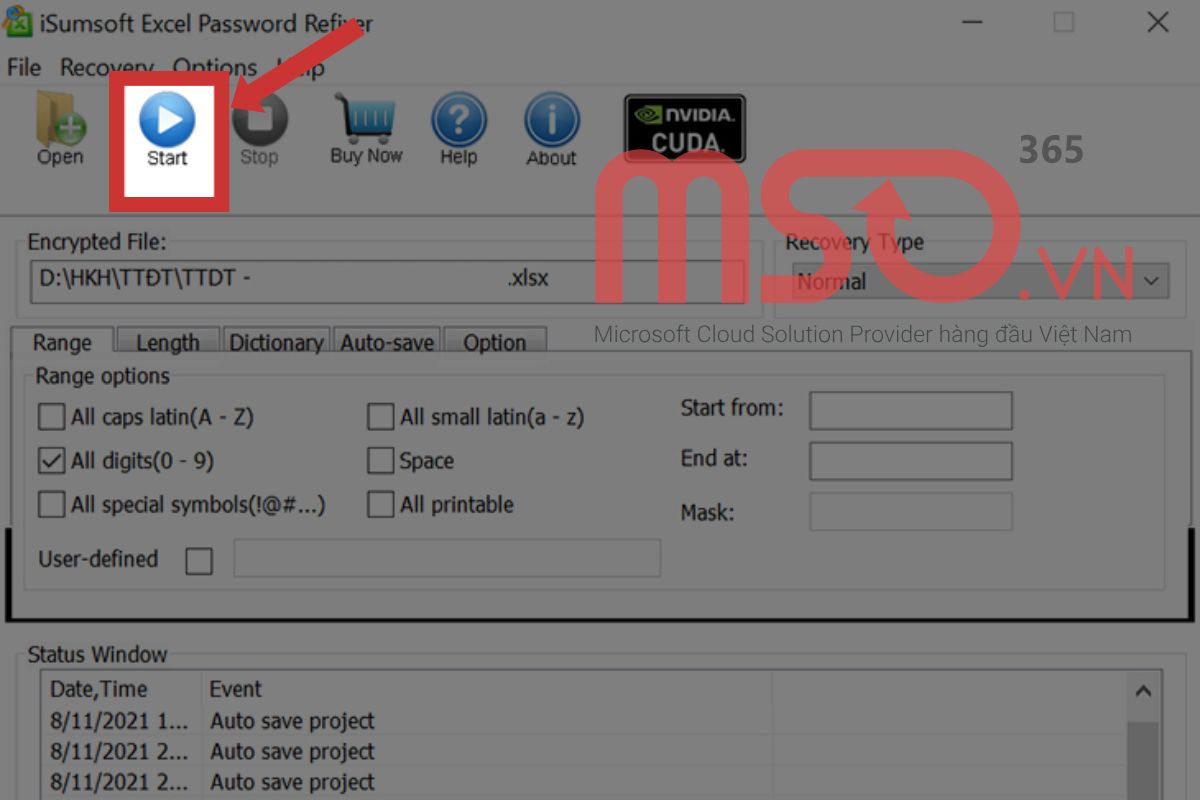This screenshot has width=1200, height=800.
Task: Switch to the Option tab
Action: [495, 342]
